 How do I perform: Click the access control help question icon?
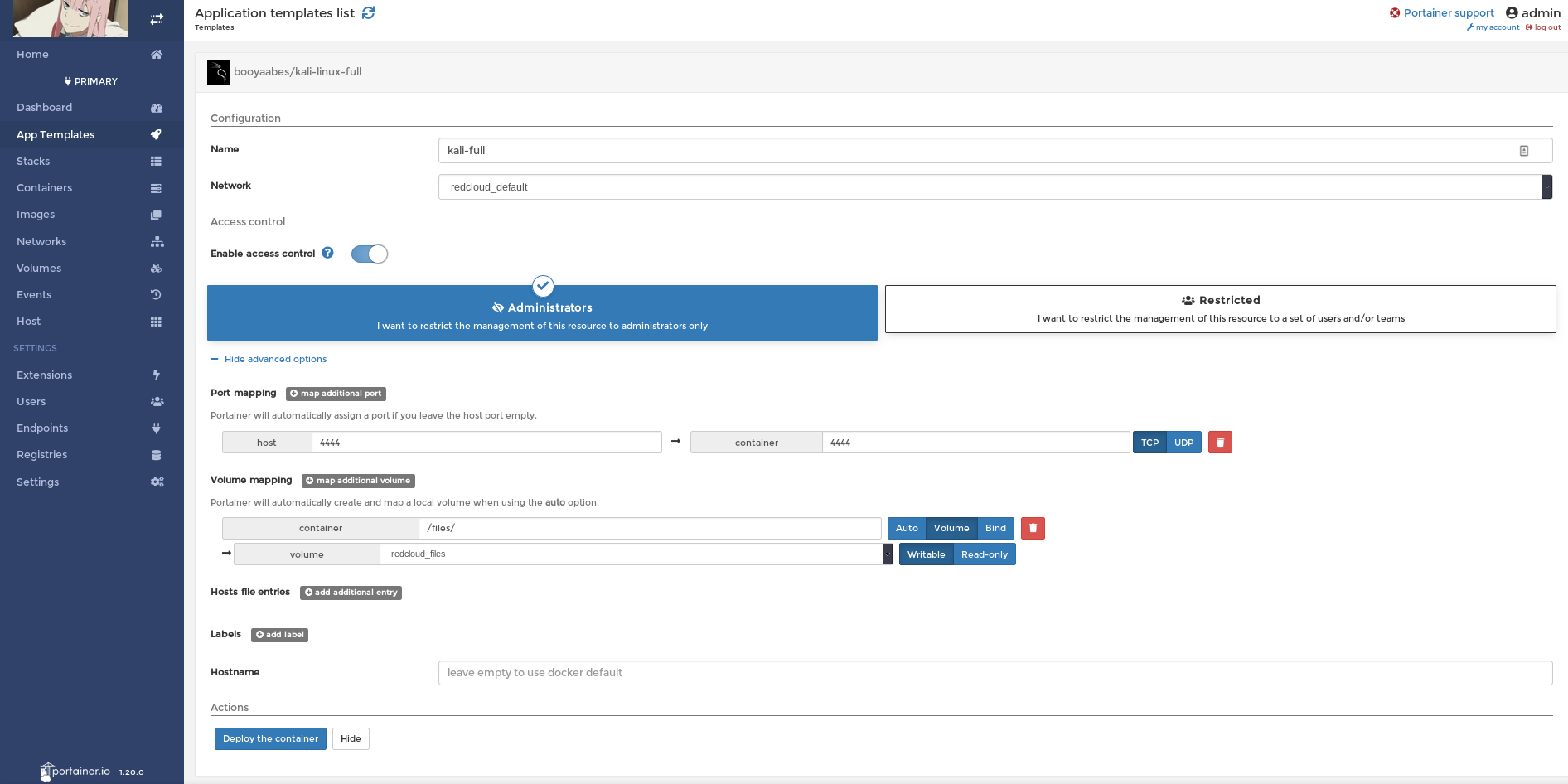pyautogui.click(x=327, y=253)
